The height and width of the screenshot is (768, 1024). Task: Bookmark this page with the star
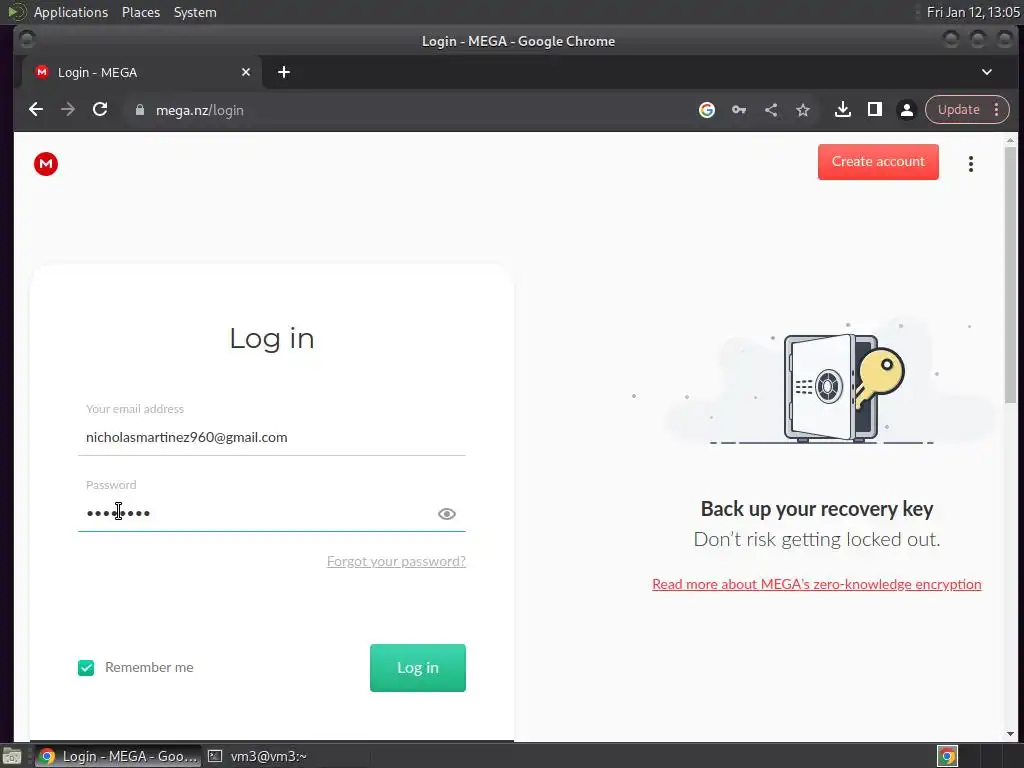[x=803, y=110]
